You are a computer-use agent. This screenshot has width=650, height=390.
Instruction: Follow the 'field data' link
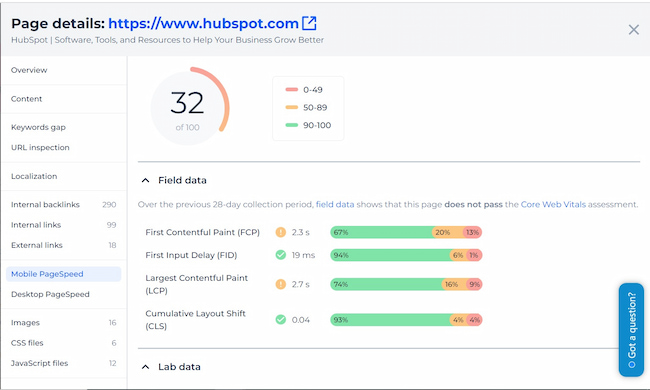335,204
